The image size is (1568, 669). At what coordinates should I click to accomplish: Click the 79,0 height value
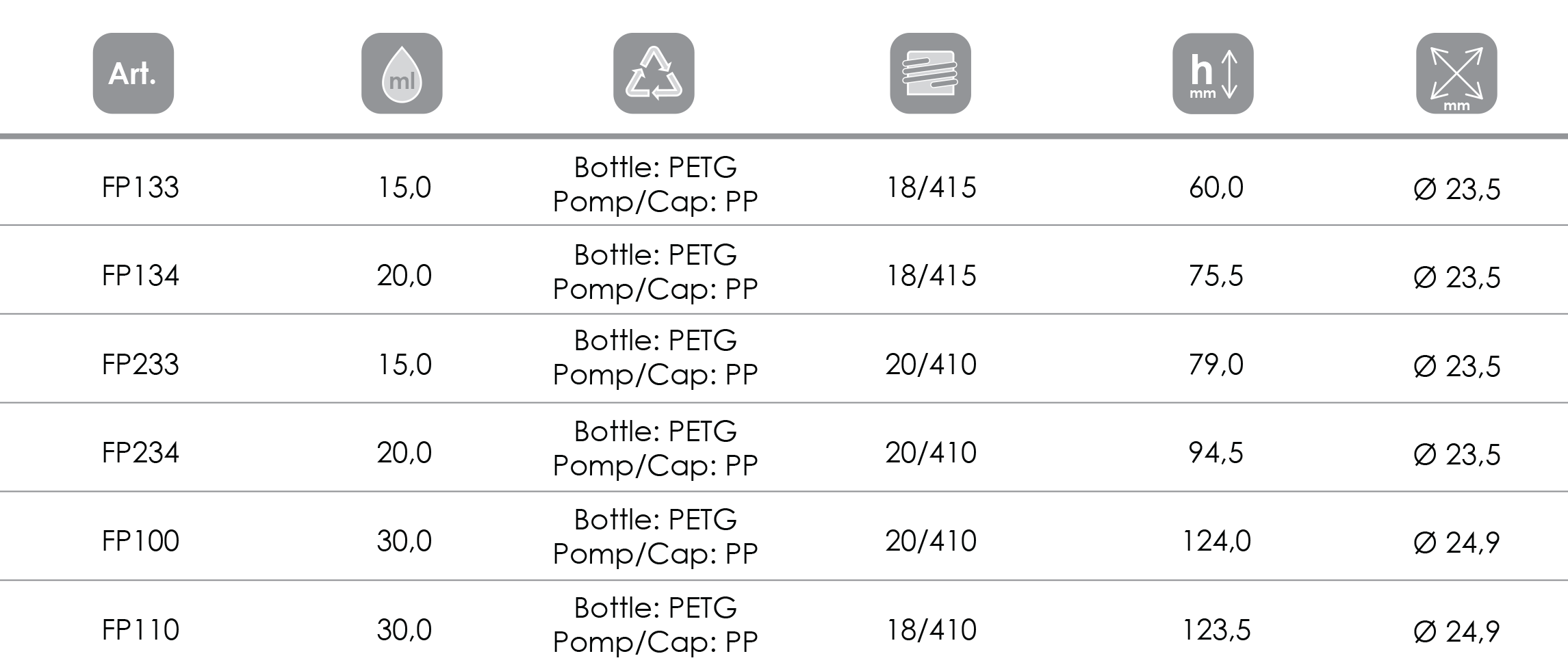coord(1216,365)
